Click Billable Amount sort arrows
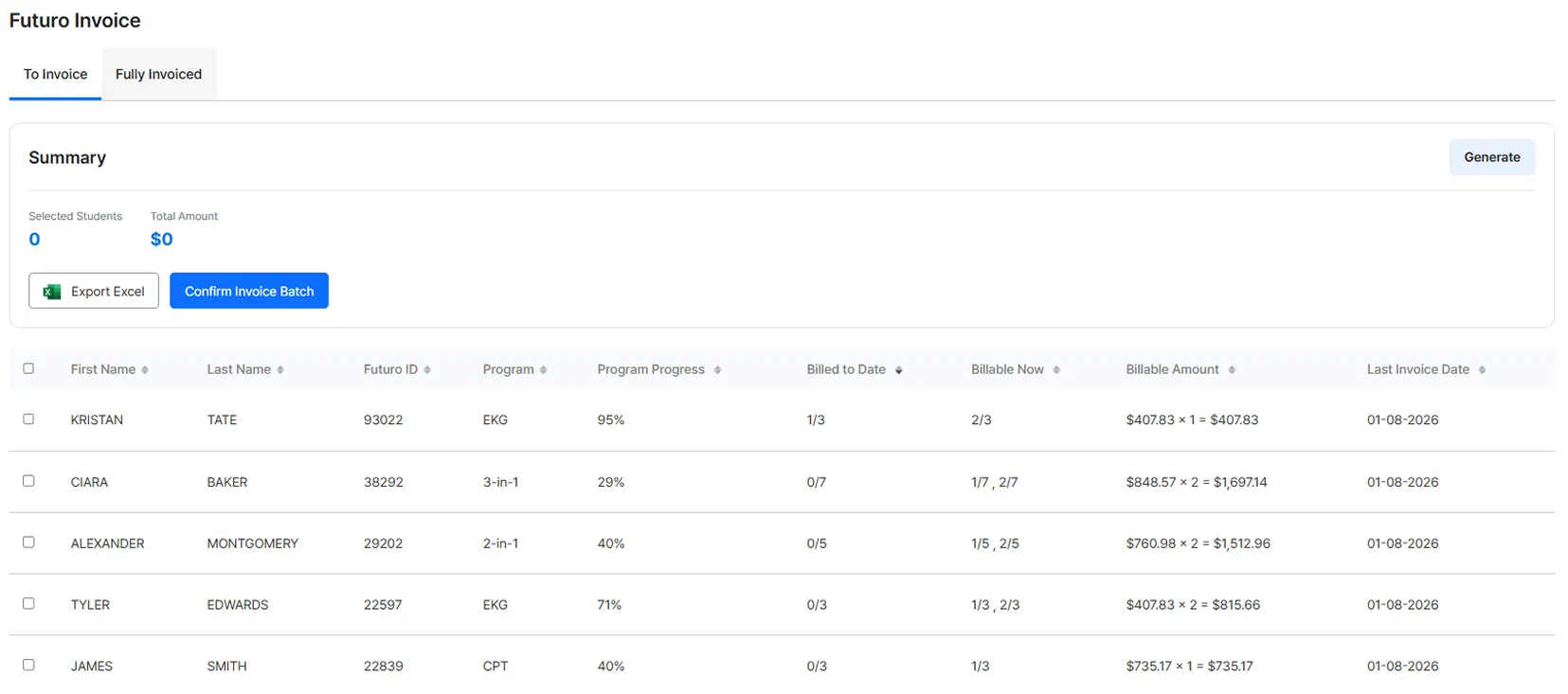Image resolution: width=1568 pixels, height=694 pixels. [x=1232, y=370]
